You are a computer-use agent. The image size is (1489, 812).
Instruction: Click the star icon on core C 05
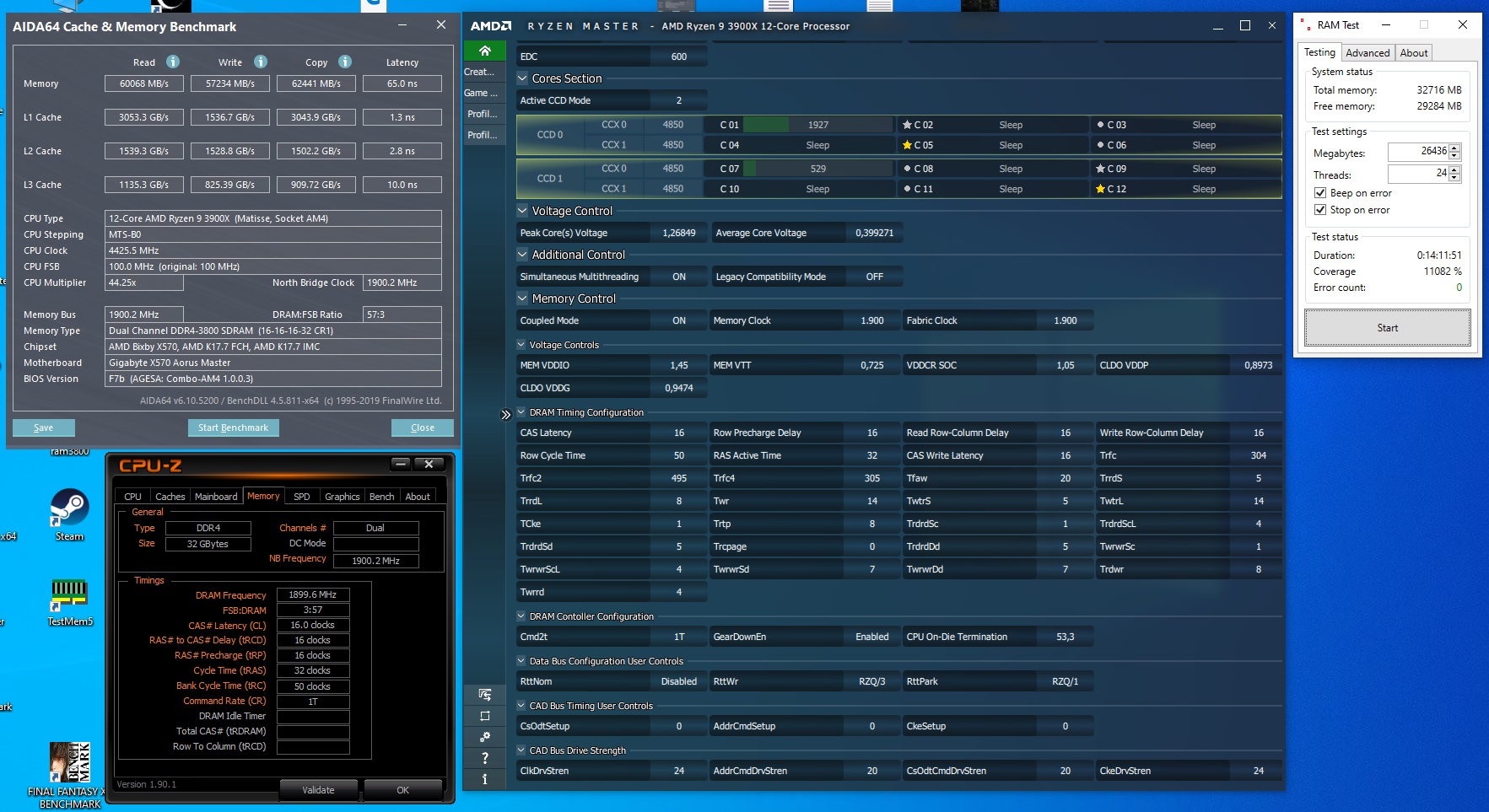tap(907, 145)
